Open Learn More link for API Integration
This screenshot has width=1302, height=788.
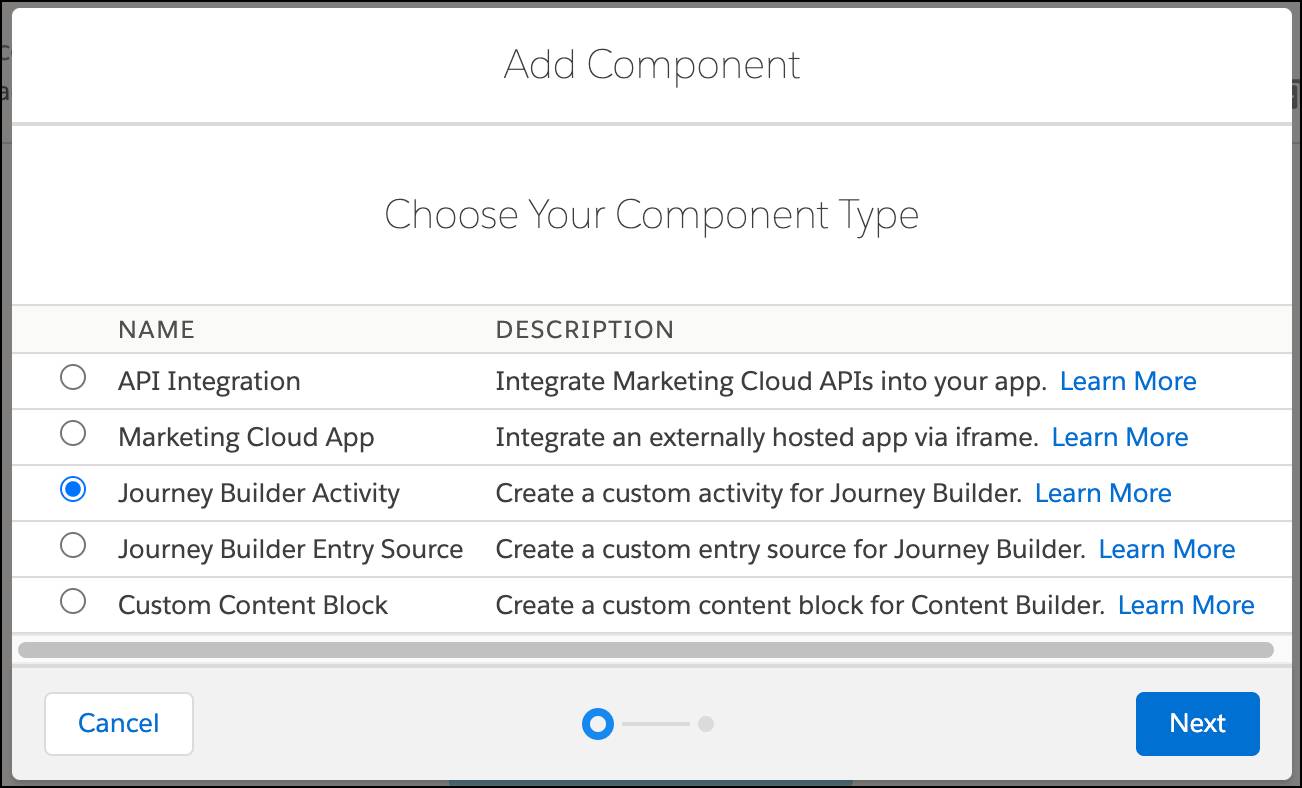[1128, 381]
